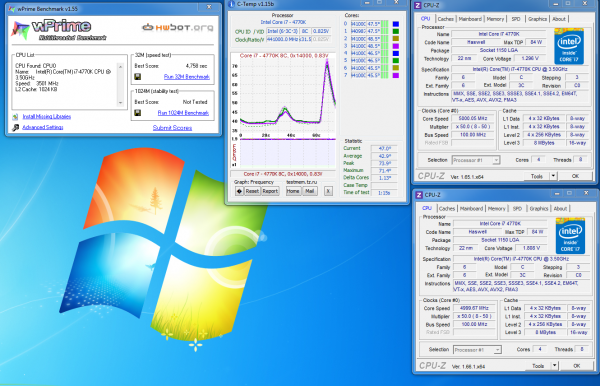This screenshot has width=600, height=386.
Task: Open the Processor #1 selection dropdown in upper CPU-Z
Action: [476, 160]
